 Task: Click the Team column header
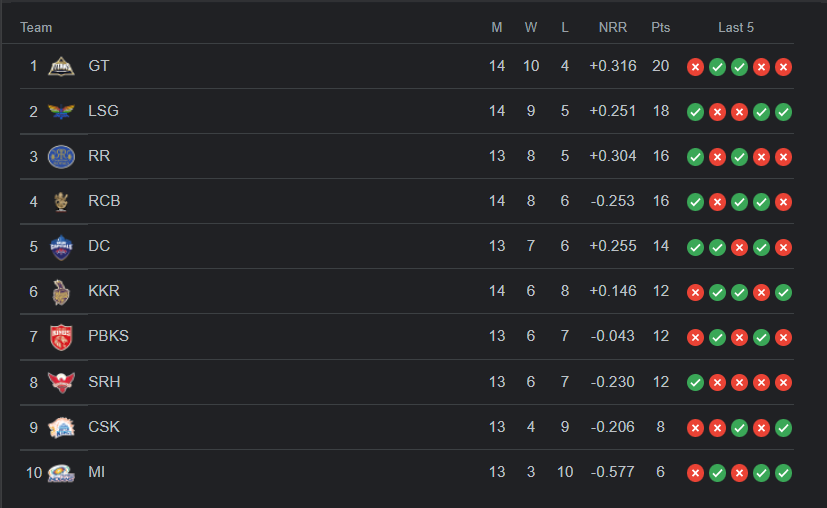[36, 27]
